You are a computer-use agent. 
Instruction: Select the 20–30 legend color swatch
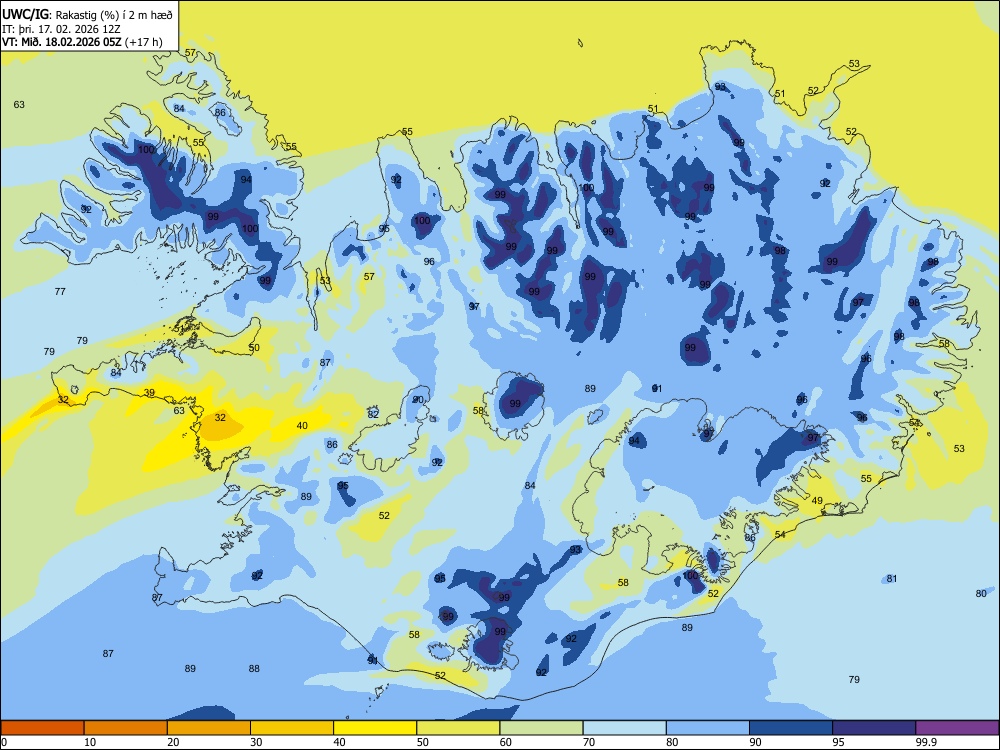[209, 728]
